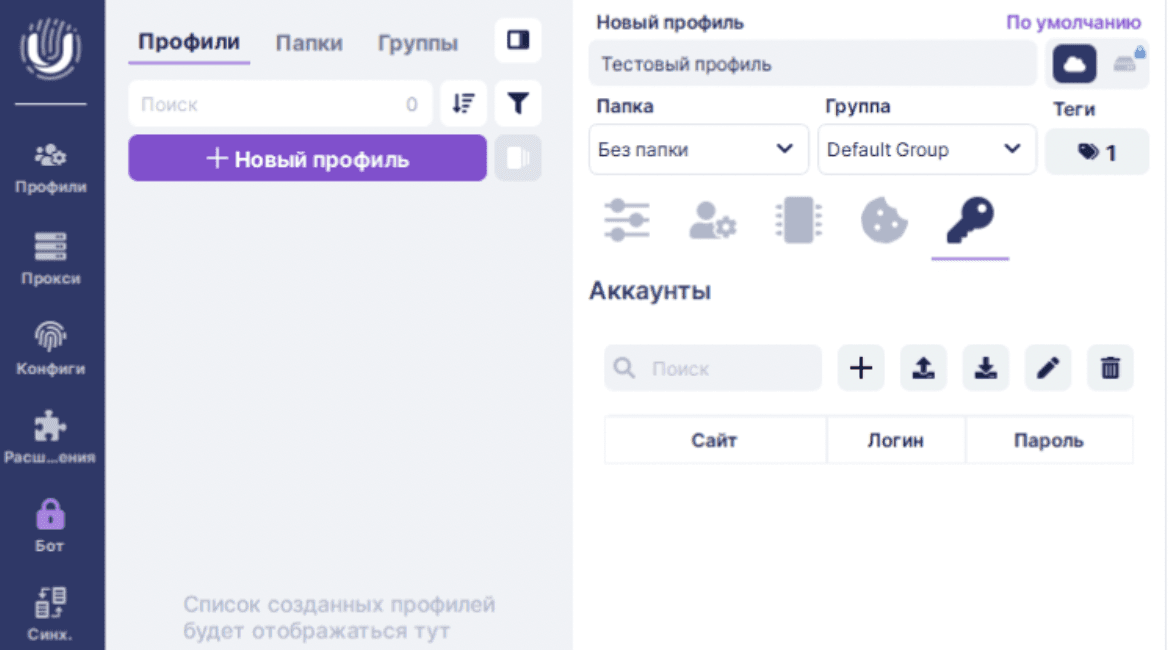Open the Бот locked section

pos(51,526)
